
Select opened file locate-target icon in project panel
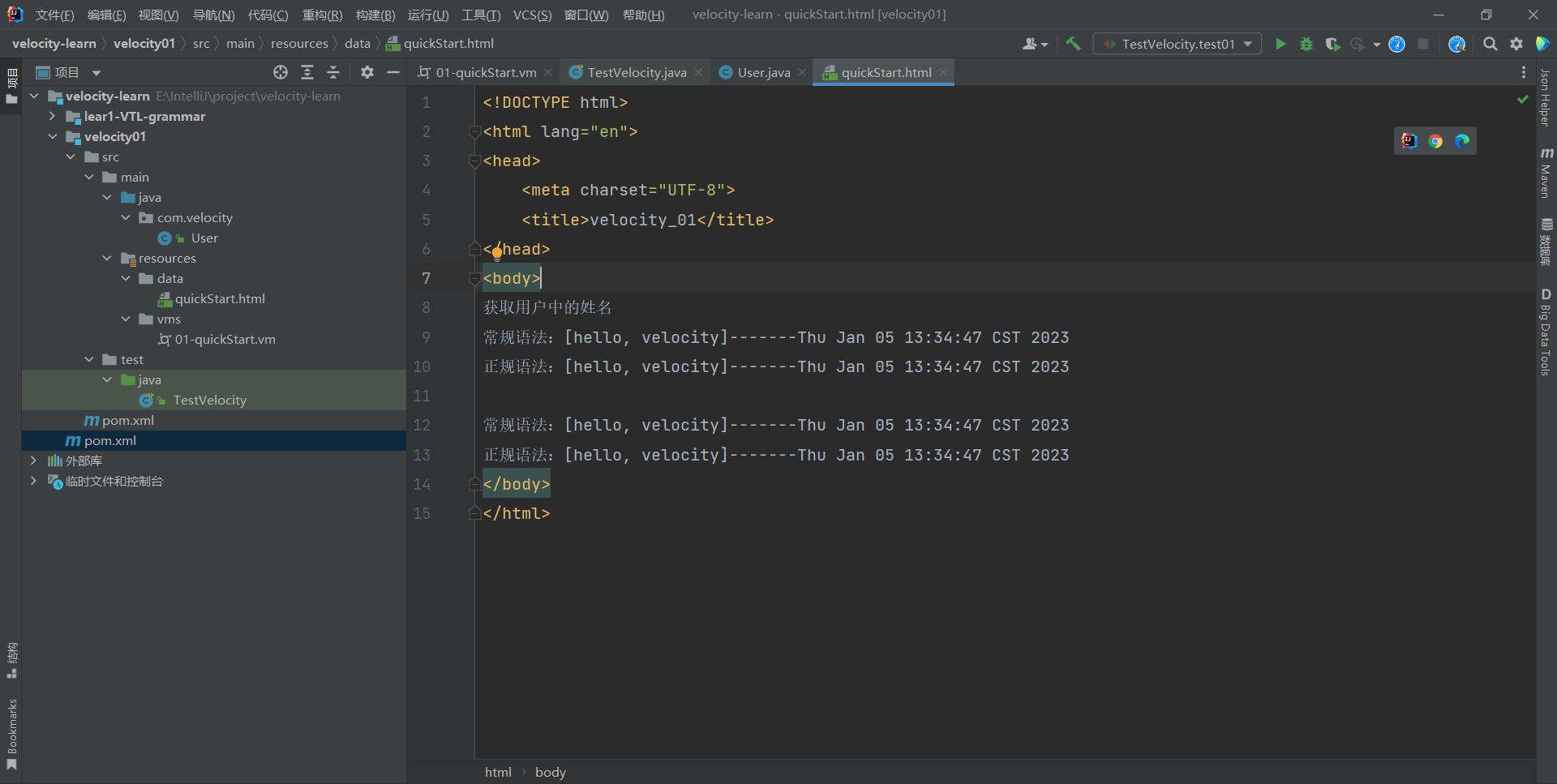[281, 72]
